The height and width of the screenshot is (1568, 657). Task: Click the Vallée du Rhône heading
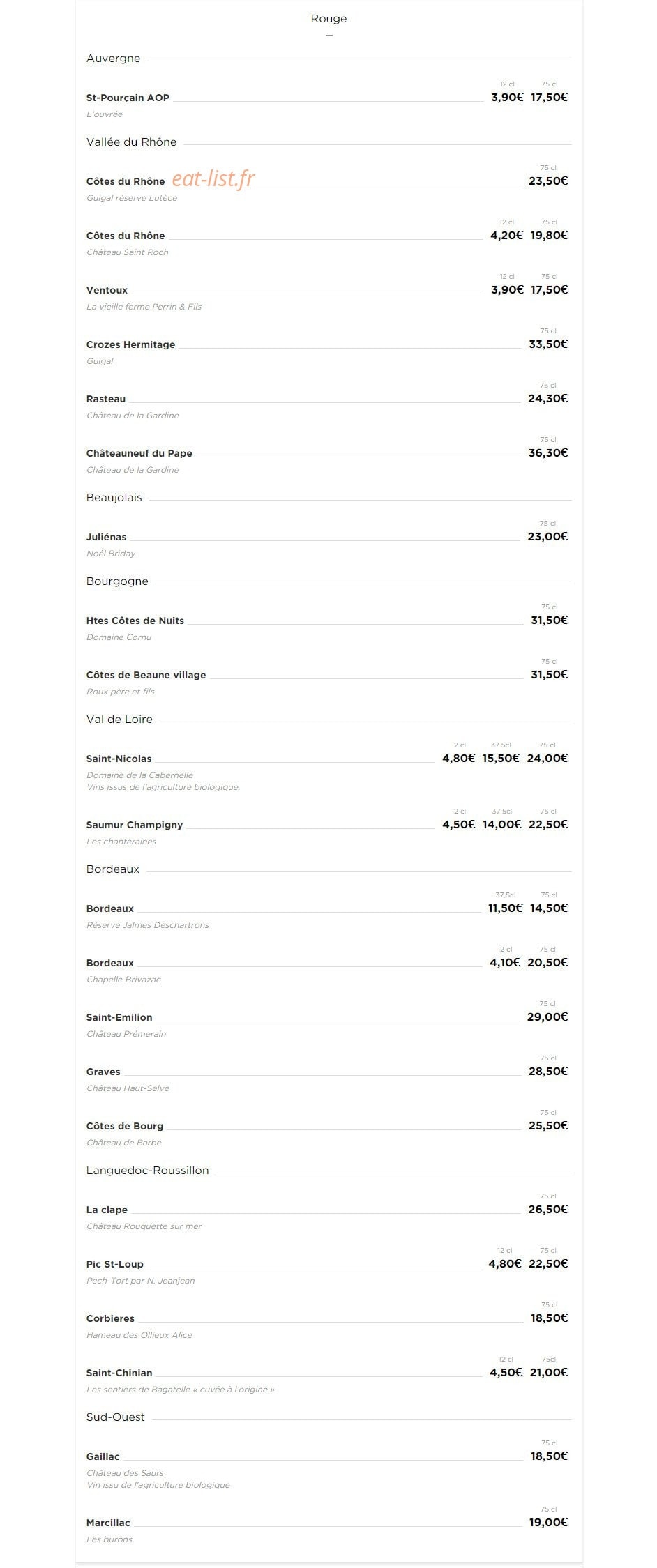point(131,142)
